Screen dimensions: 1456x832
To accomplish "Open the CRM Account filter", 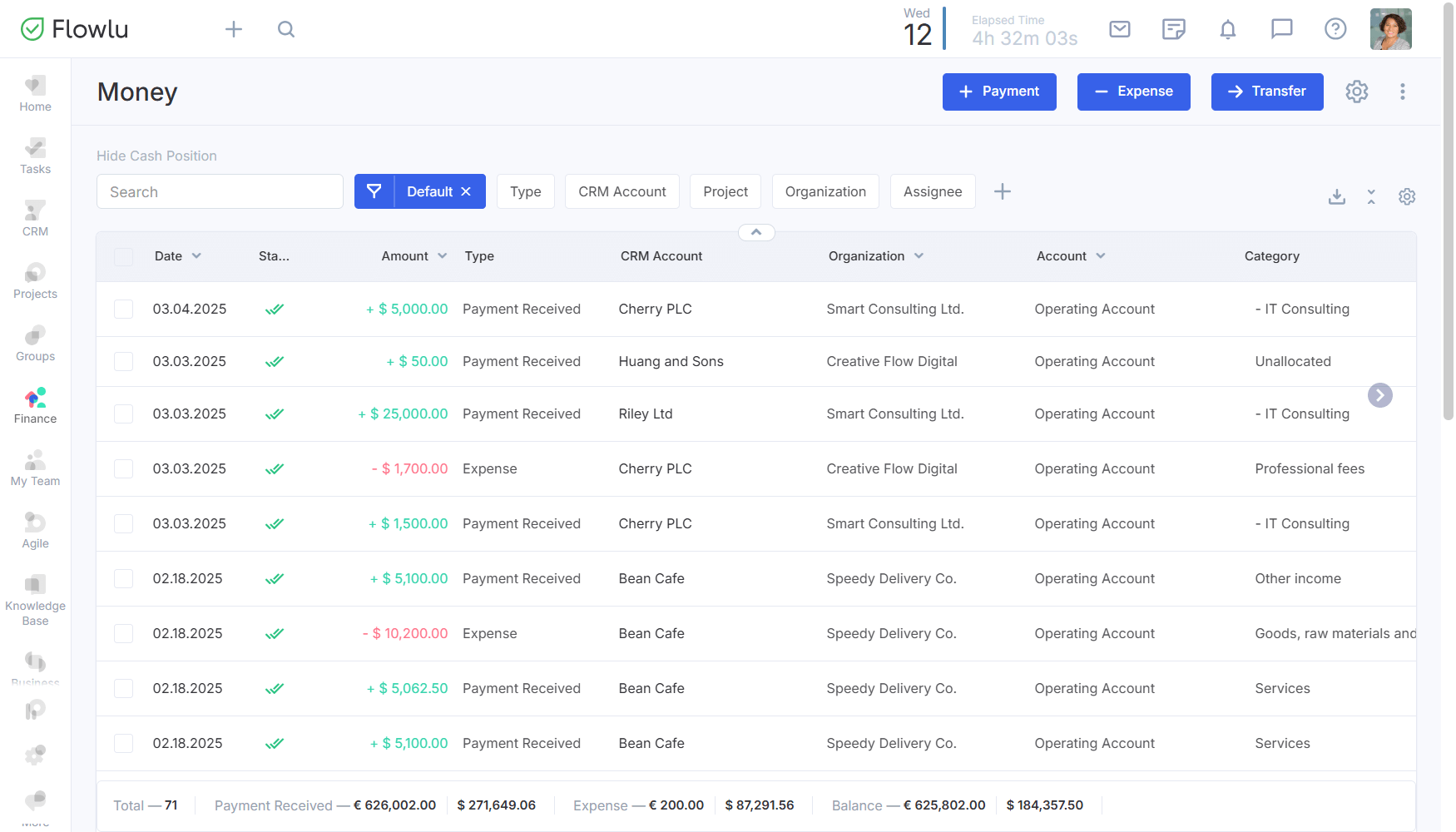I will point(622,191).
